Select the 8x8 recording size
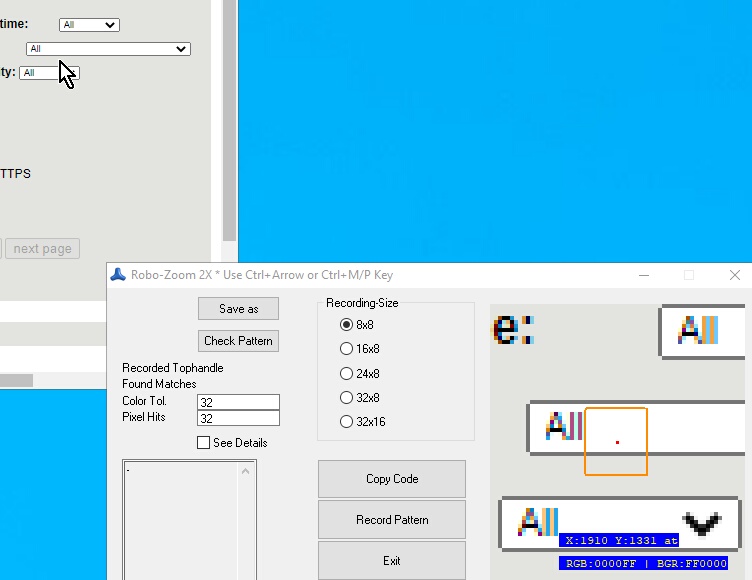 point(347,325)
